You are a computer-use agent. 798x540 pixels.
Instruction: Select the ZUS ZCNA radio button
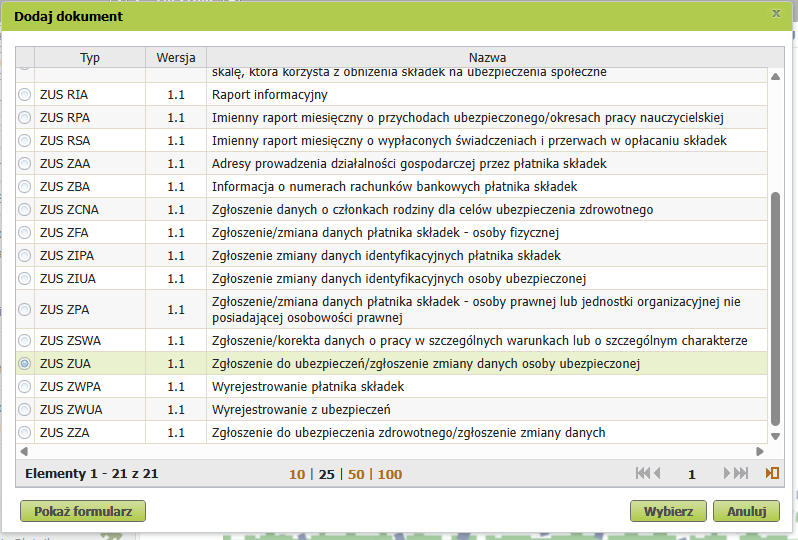pos(24,210)
